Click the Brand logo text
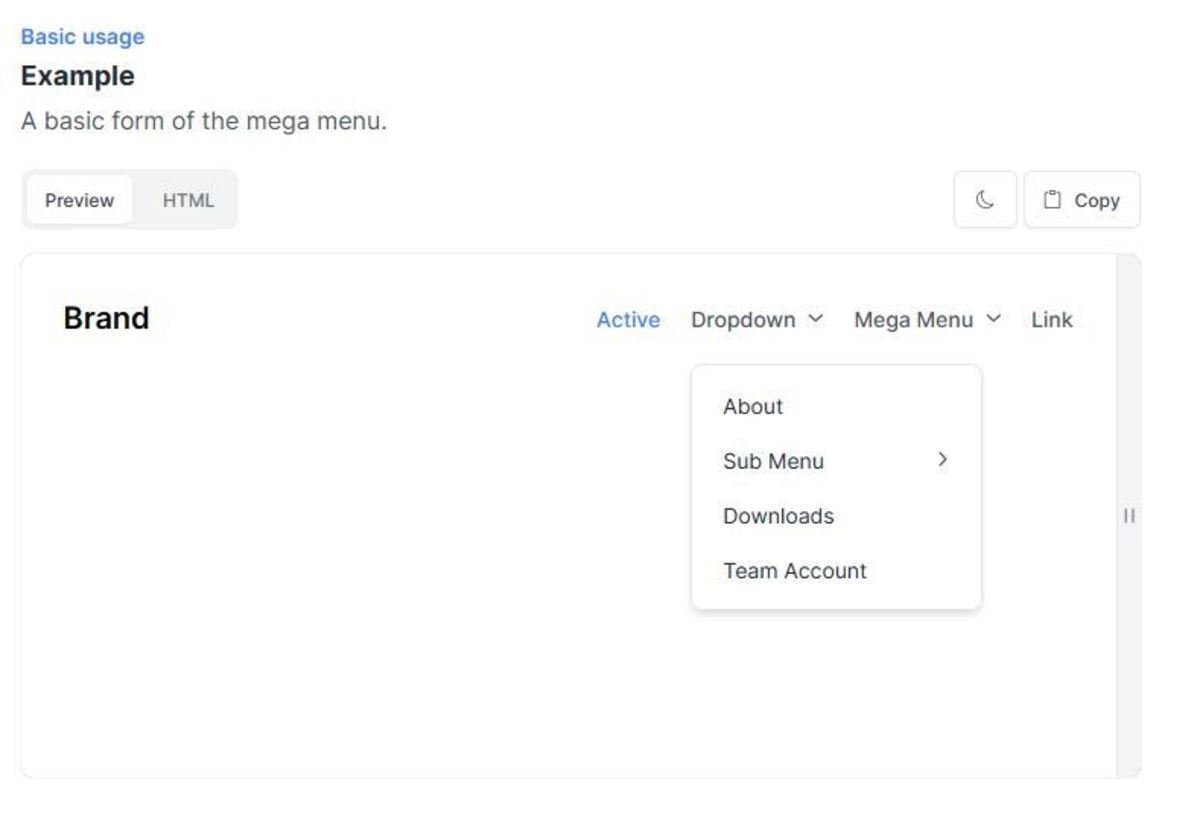The width and height of the screenshot is (1200, 837). pyautogui.click(x=105, y=318)
